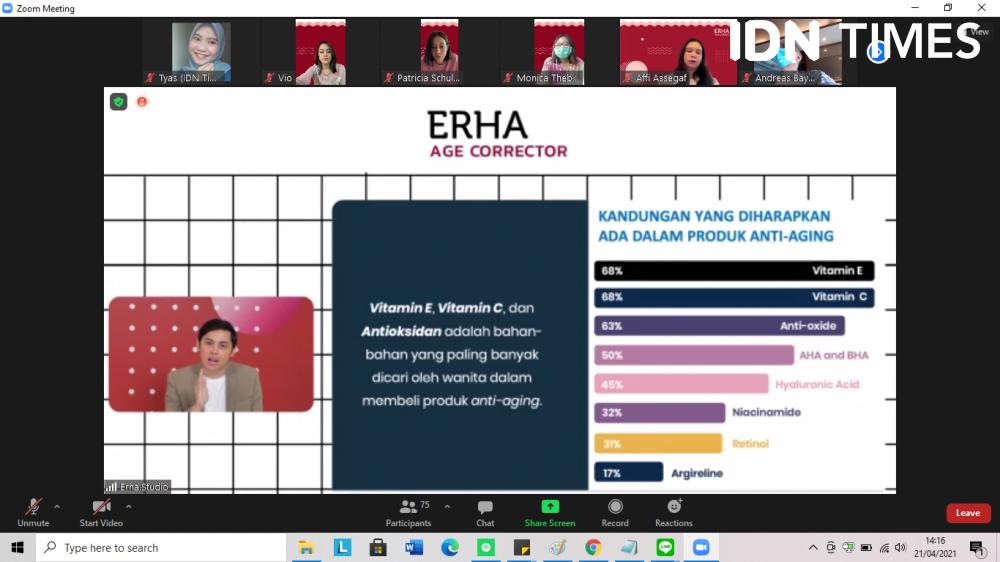Image resolution: width=1000 pixels, height=562 pixels.
Task: Expand the arrow beside Participants
Action: point(447,507)
